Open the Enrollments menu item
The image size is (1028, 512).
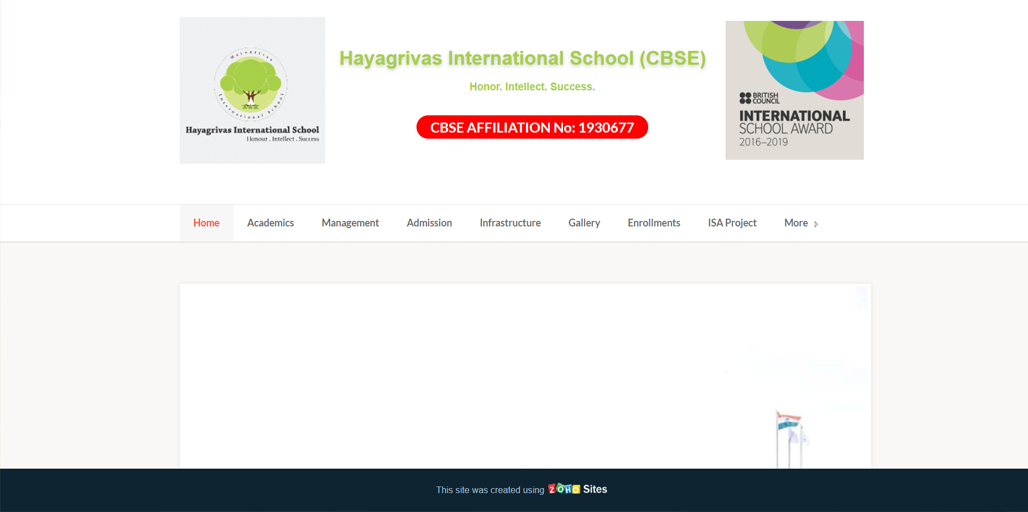(654, 223)
